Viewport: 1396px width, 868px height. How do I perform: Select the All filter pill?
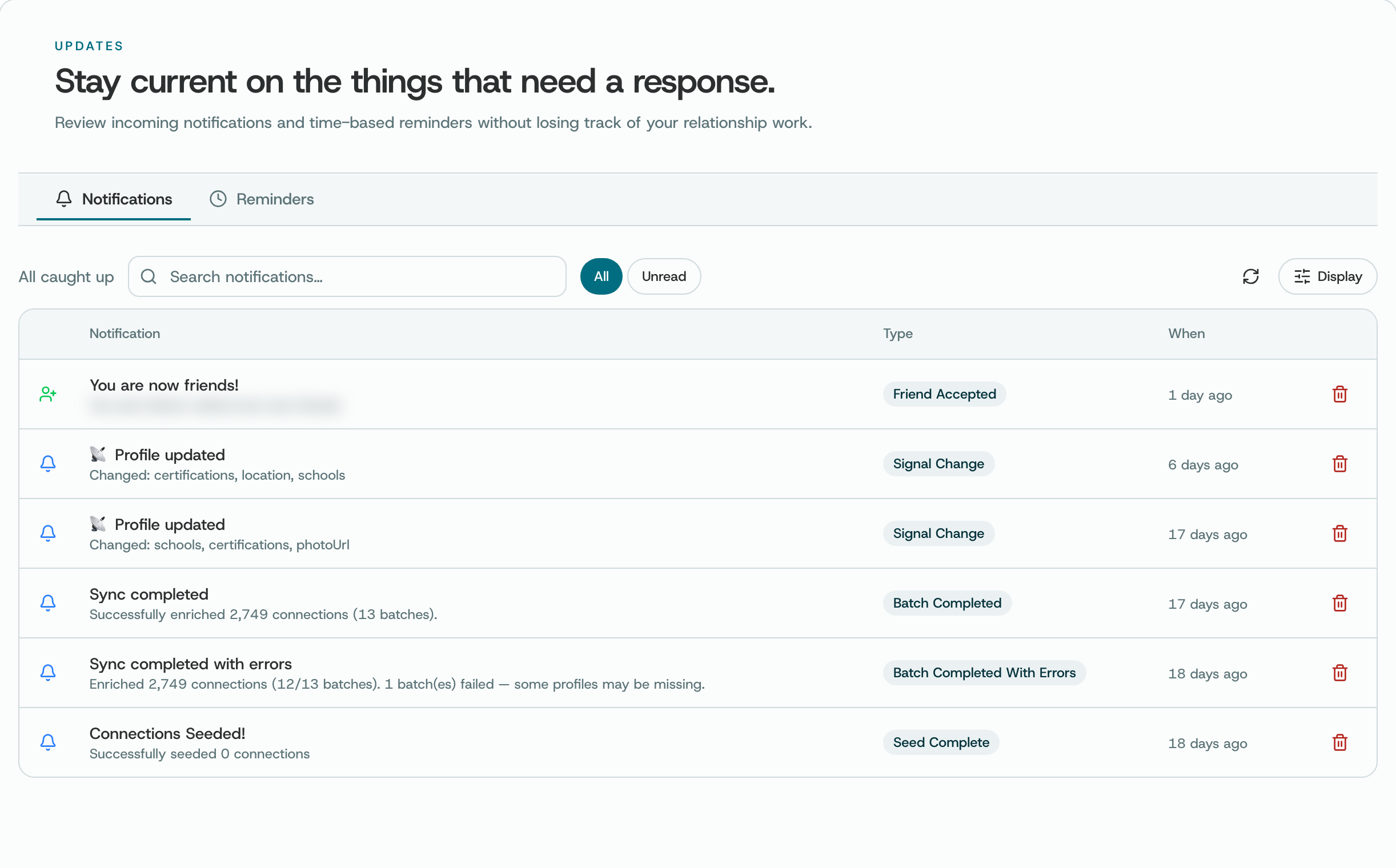[x=601, y=277]
